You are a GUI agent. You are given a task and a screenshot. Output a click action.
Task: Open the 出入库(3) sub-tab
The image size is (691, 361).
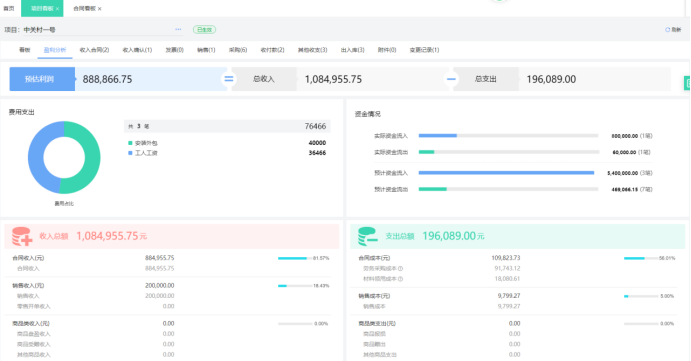coord(353,50)
